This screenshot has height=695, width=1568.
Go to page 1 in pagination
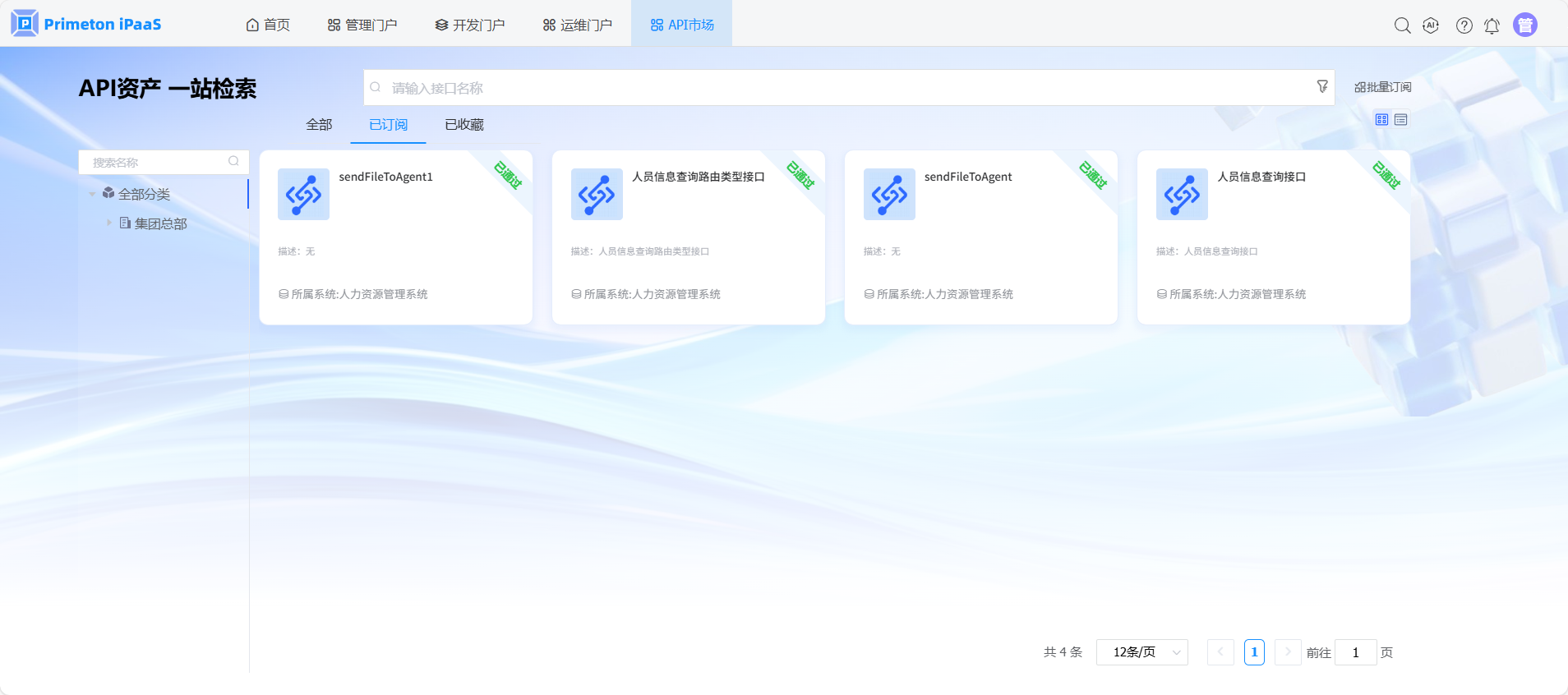click(x=1254, y=652)
